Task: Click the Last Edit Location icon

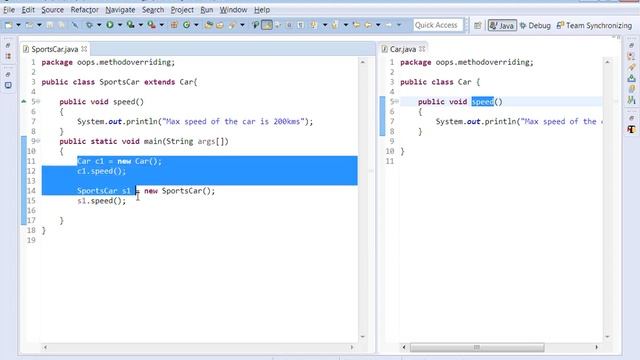Action: click(356, 25)
